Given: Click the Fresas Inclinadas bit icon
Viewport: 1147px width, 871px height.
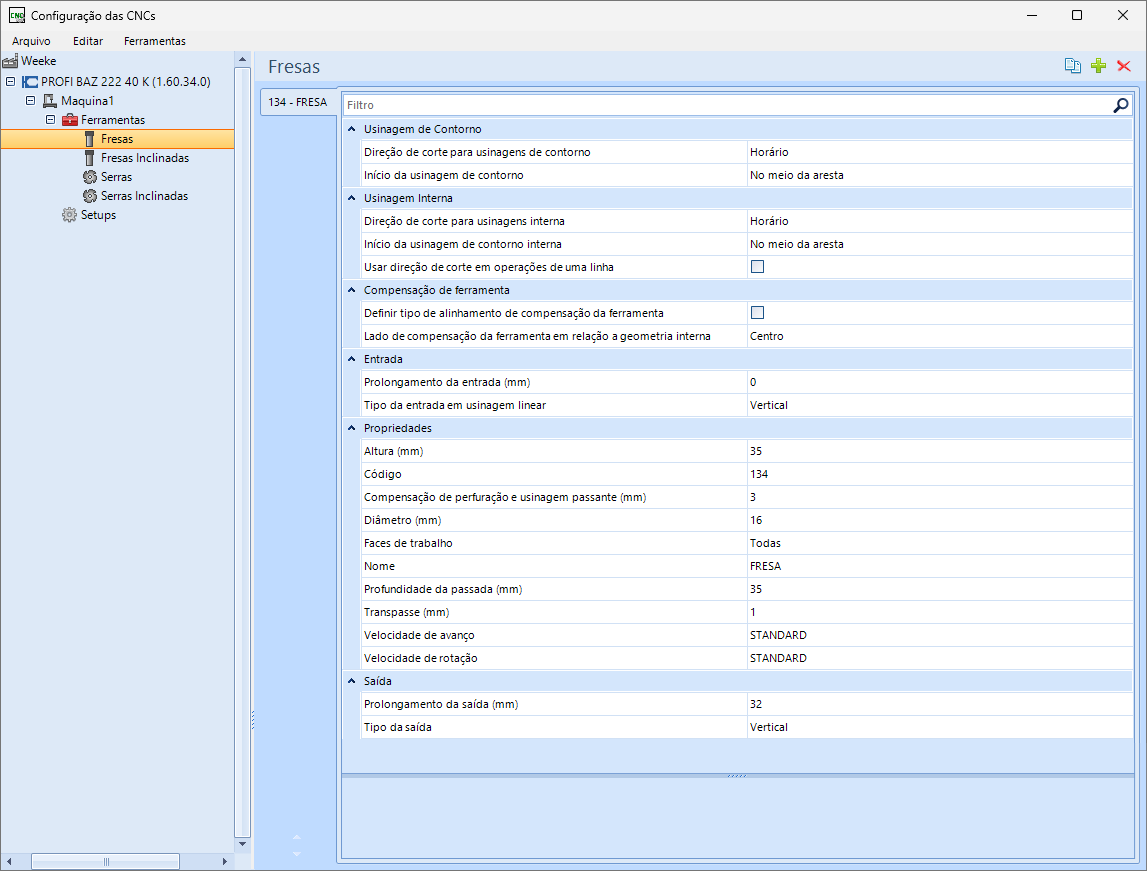Looking at the screenshot, I should pyautogui.click(x=89, y=158).
